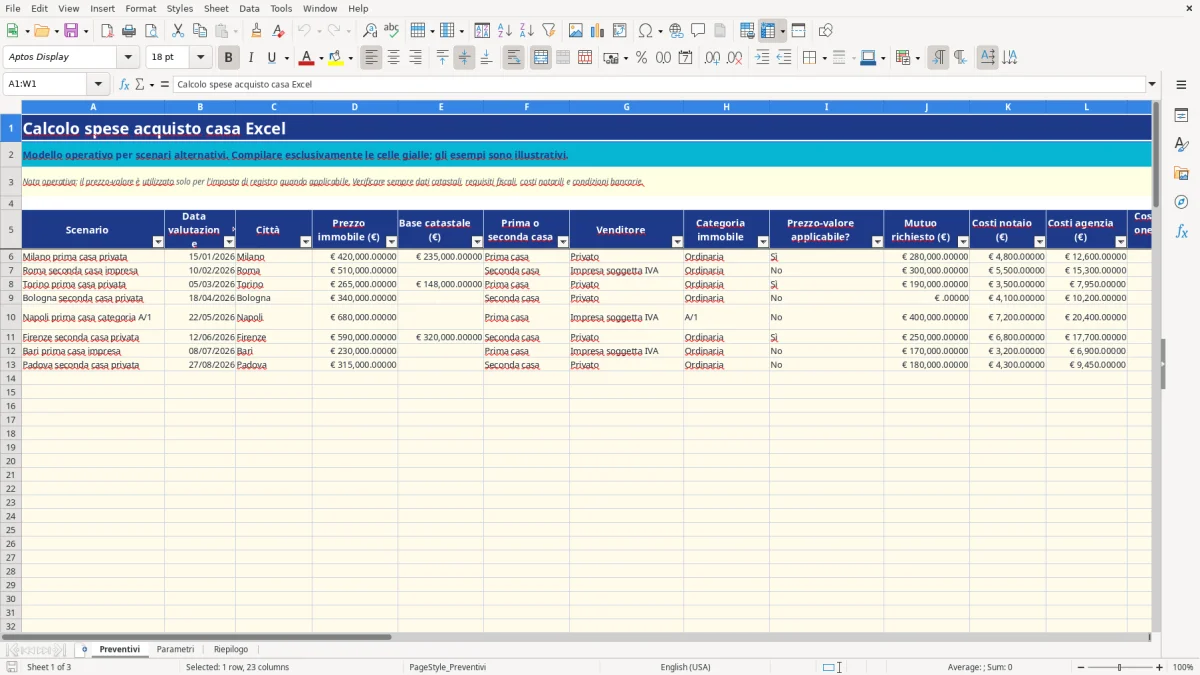This screenshot has width=1200, height=675.
Task: Expand the formula bar
Action: 1153,84
